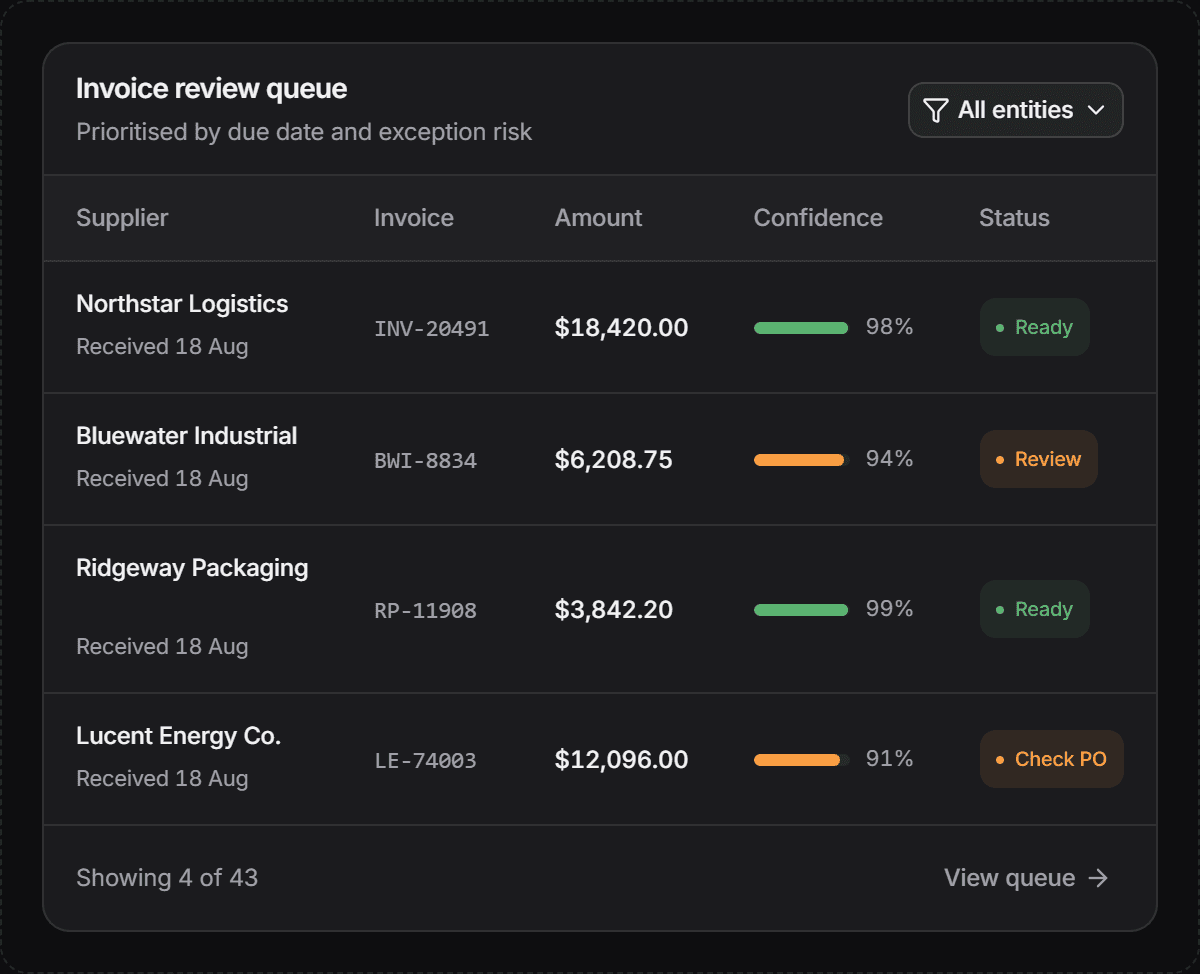Screen dimensions: 1200x974
Task: Click the funnel filter icon
Action: (x=935, y=110)
